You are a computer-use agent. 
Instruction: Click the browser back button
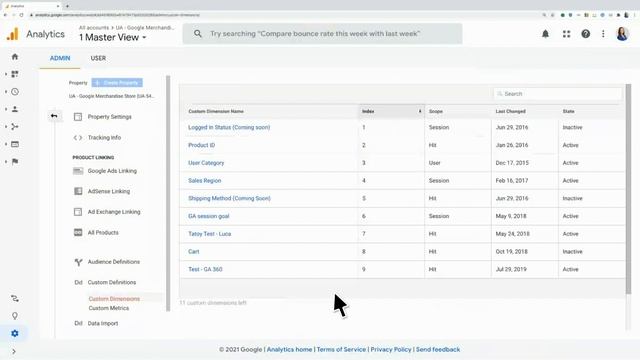coord(5,15)
